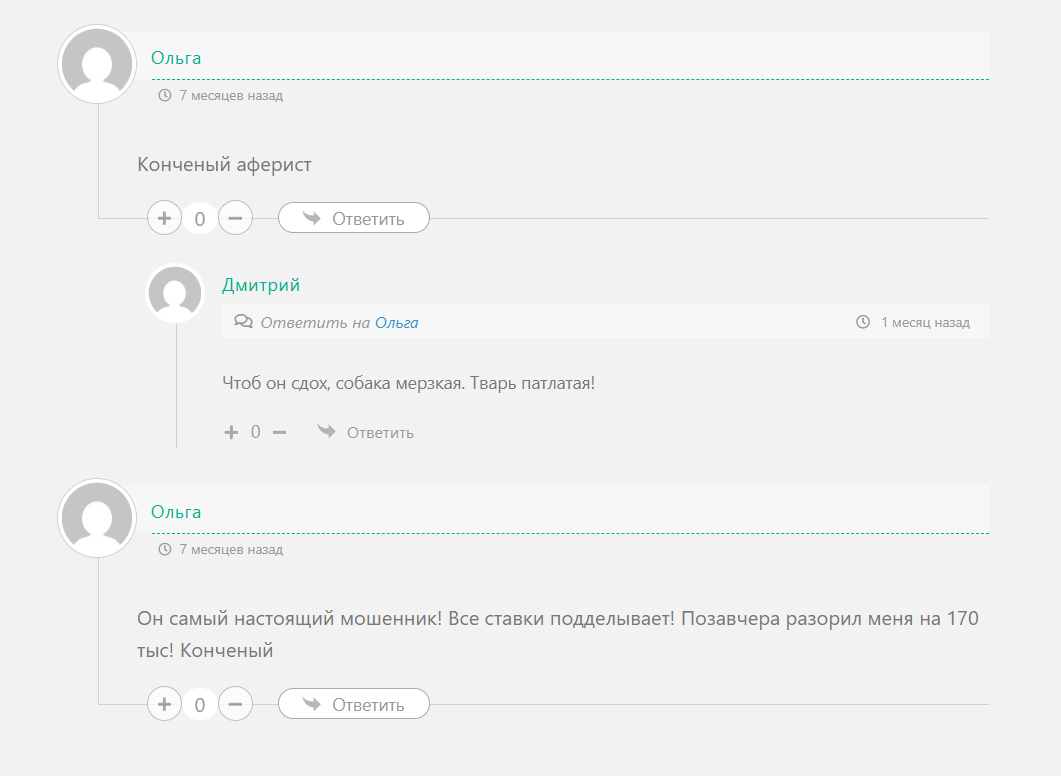1061x776 pixels.
Task: Reply to Ольга's comment about 170 тыс
Action: click(354, 704)
